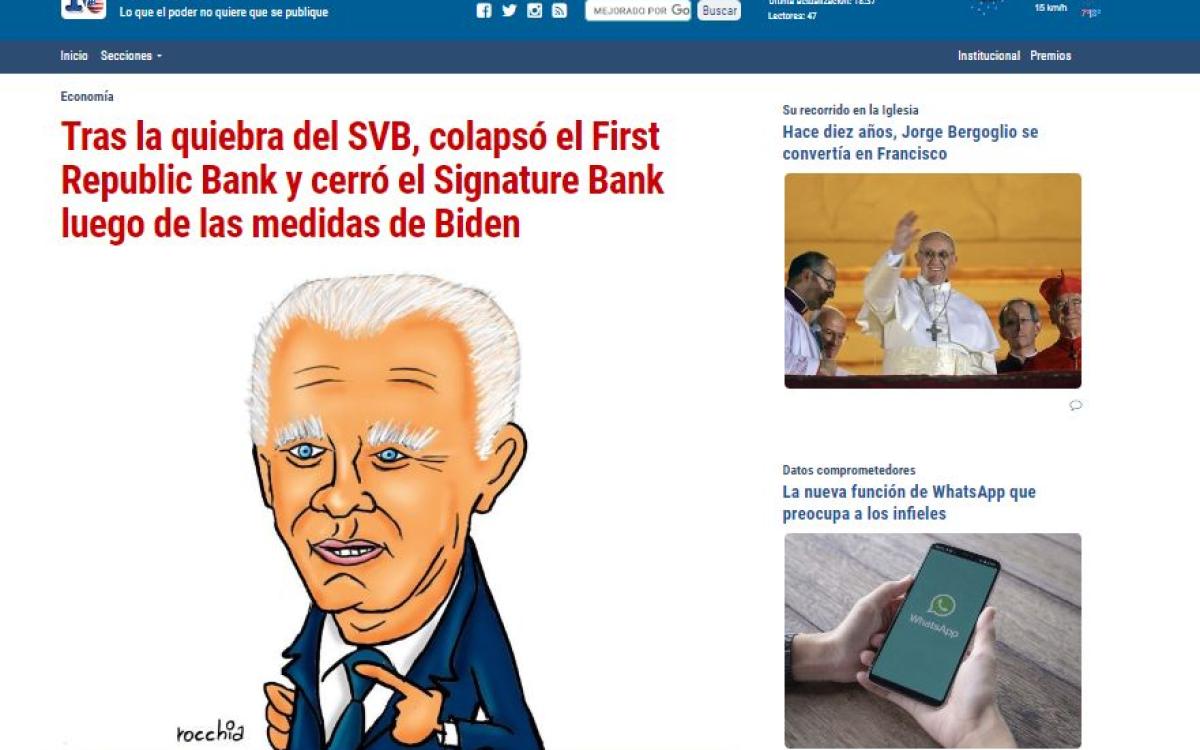The width and height of the screenshot is (1200, 750).
Task: Open the RSS feed icon
Action: [x=559, y=11]
